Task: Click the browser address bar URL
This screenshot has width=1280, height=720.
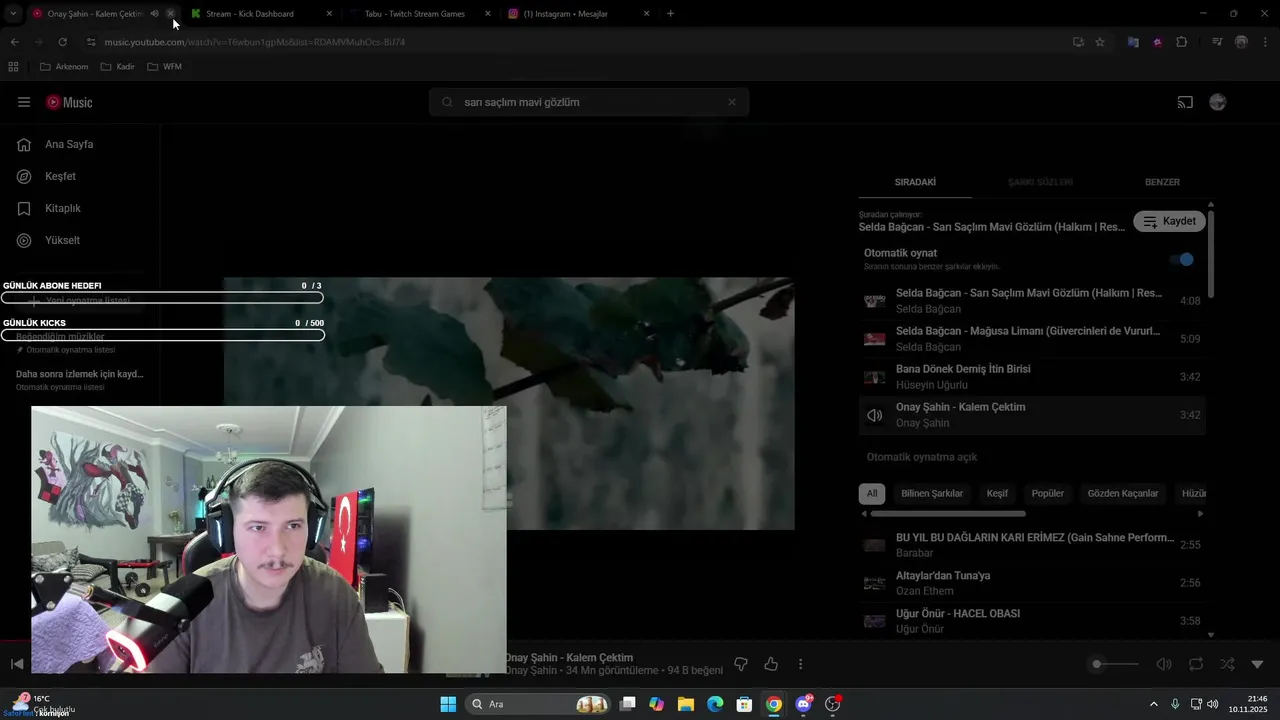Action: 255,42
